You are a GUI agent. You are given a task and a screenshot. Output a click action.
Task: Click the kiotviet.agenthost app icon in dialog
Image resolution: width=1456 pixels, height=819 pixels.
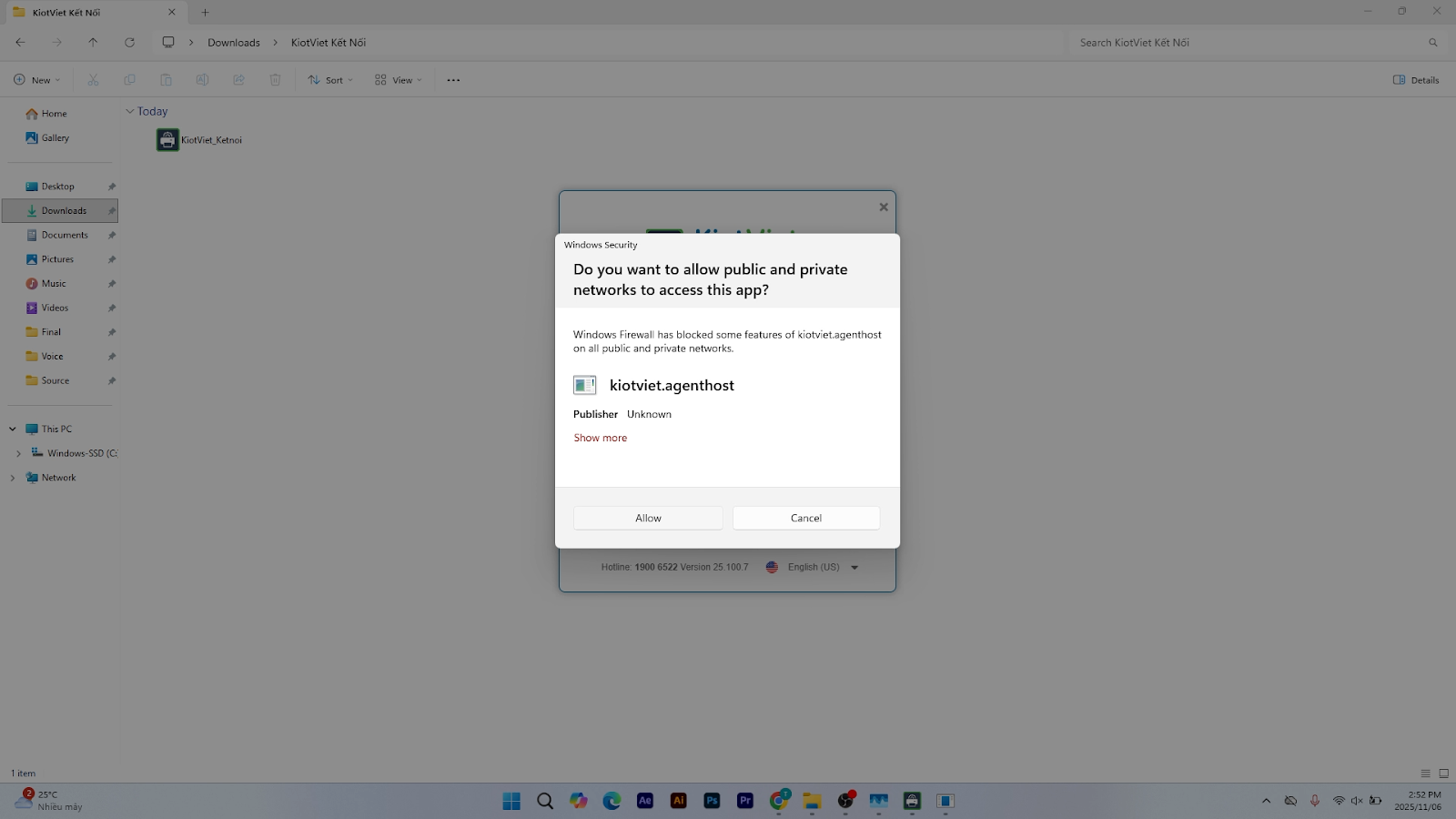coord(585,385)
